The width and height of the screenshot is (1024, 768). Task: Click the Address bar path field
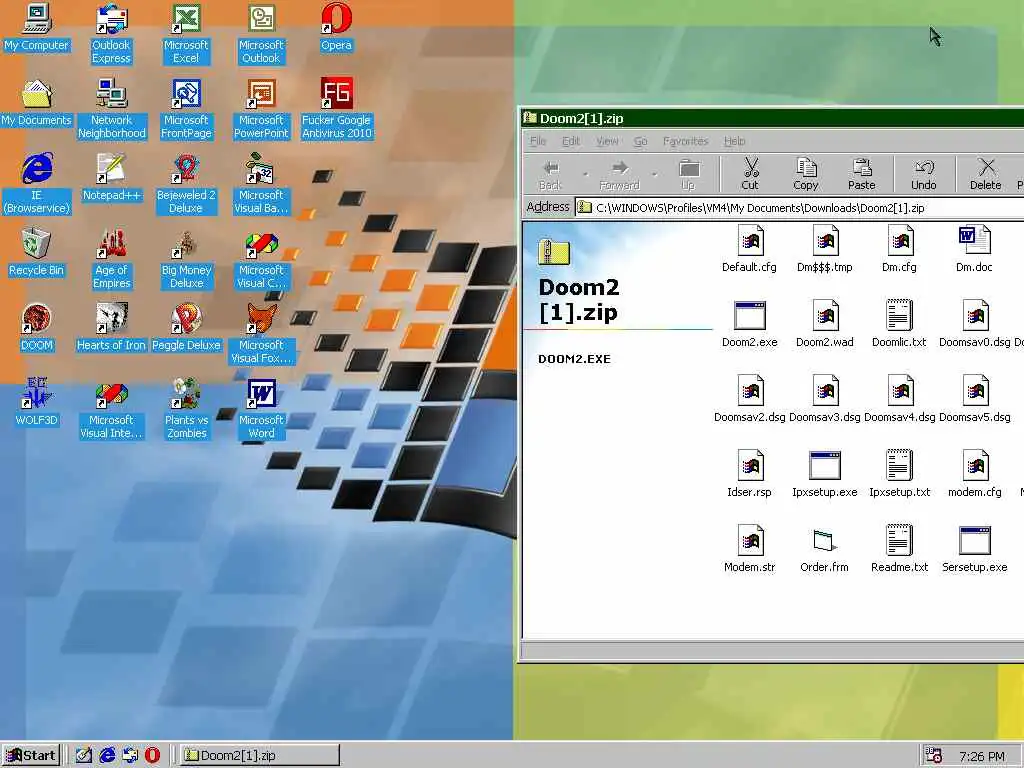pyautogui.click(x=800, y=208)
